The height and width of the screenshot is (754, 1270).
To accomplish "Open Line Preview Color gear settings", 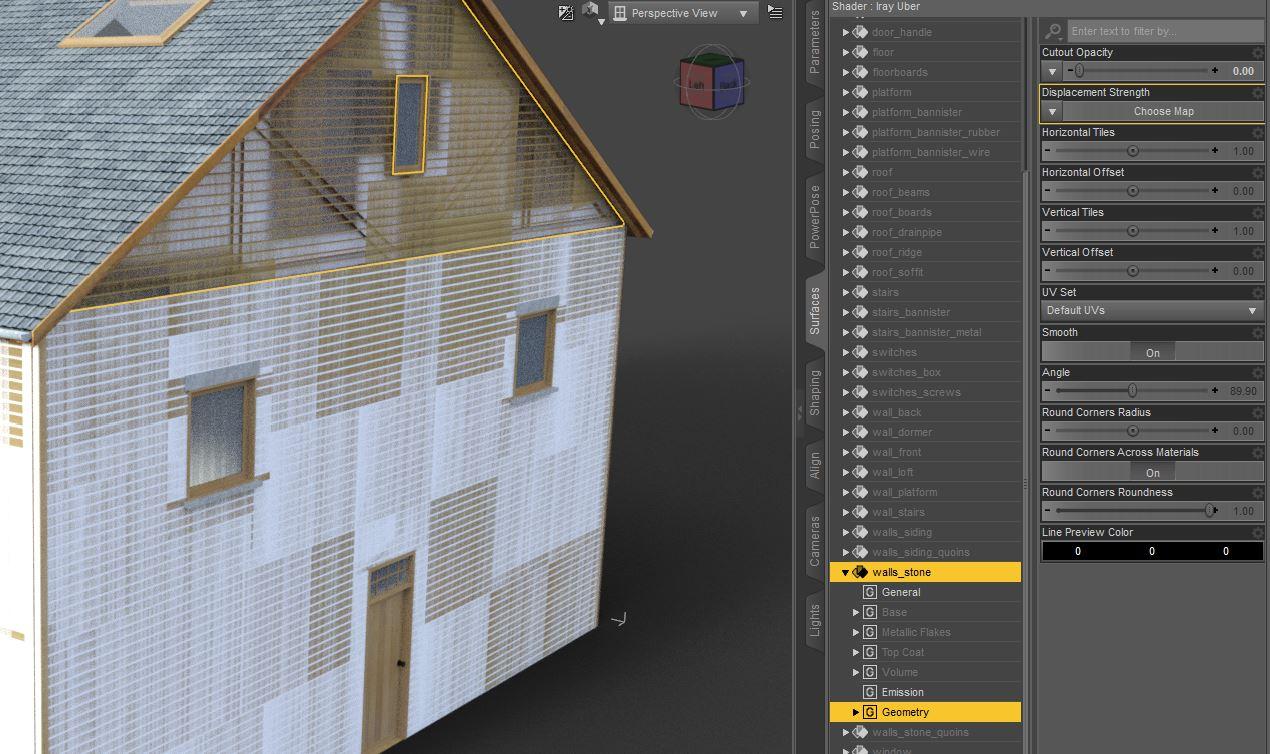I will pyautogui.click(x=1258, y=533).
